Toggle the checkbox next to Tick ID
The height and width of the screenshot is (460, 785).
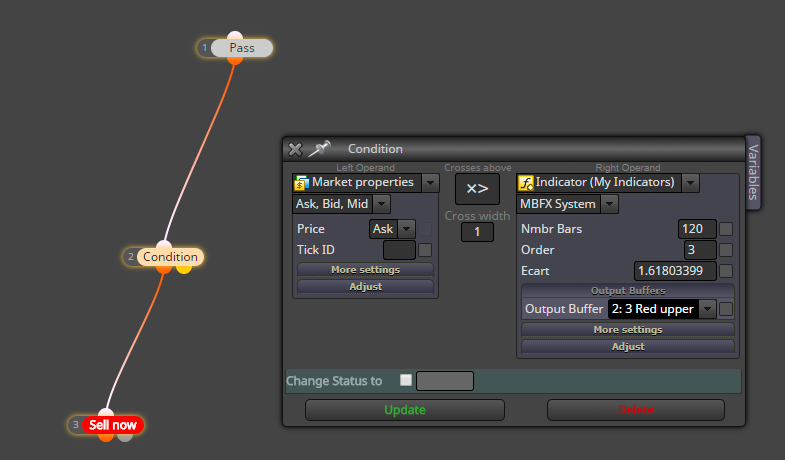425,250
